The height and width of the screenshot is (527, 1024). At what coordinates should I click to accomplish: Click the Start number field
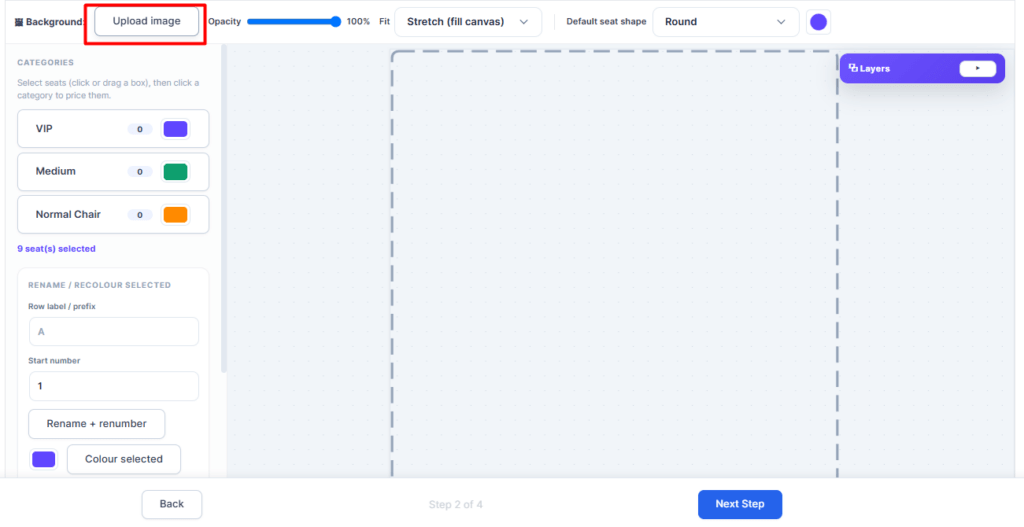pyautogui.click(x=114, y=386)
